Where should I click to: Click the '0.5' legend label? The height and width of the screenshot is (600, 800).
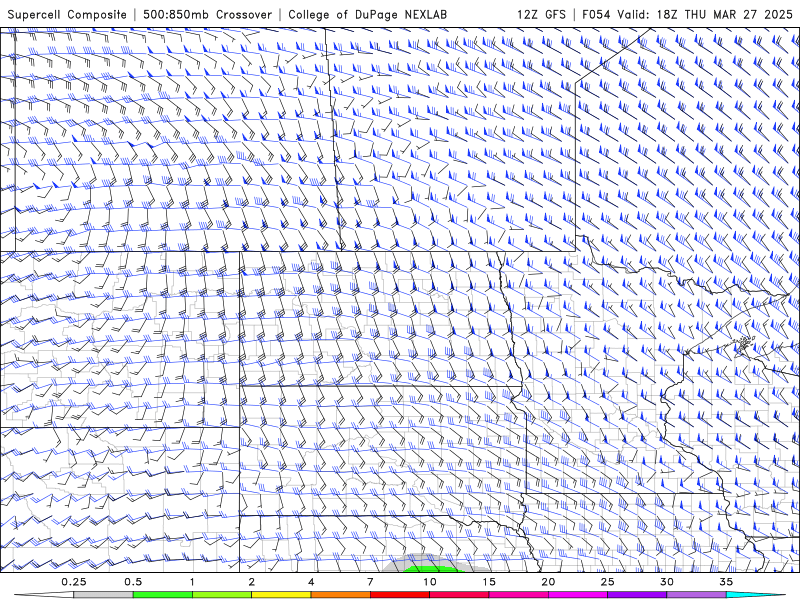pos(133,582)
